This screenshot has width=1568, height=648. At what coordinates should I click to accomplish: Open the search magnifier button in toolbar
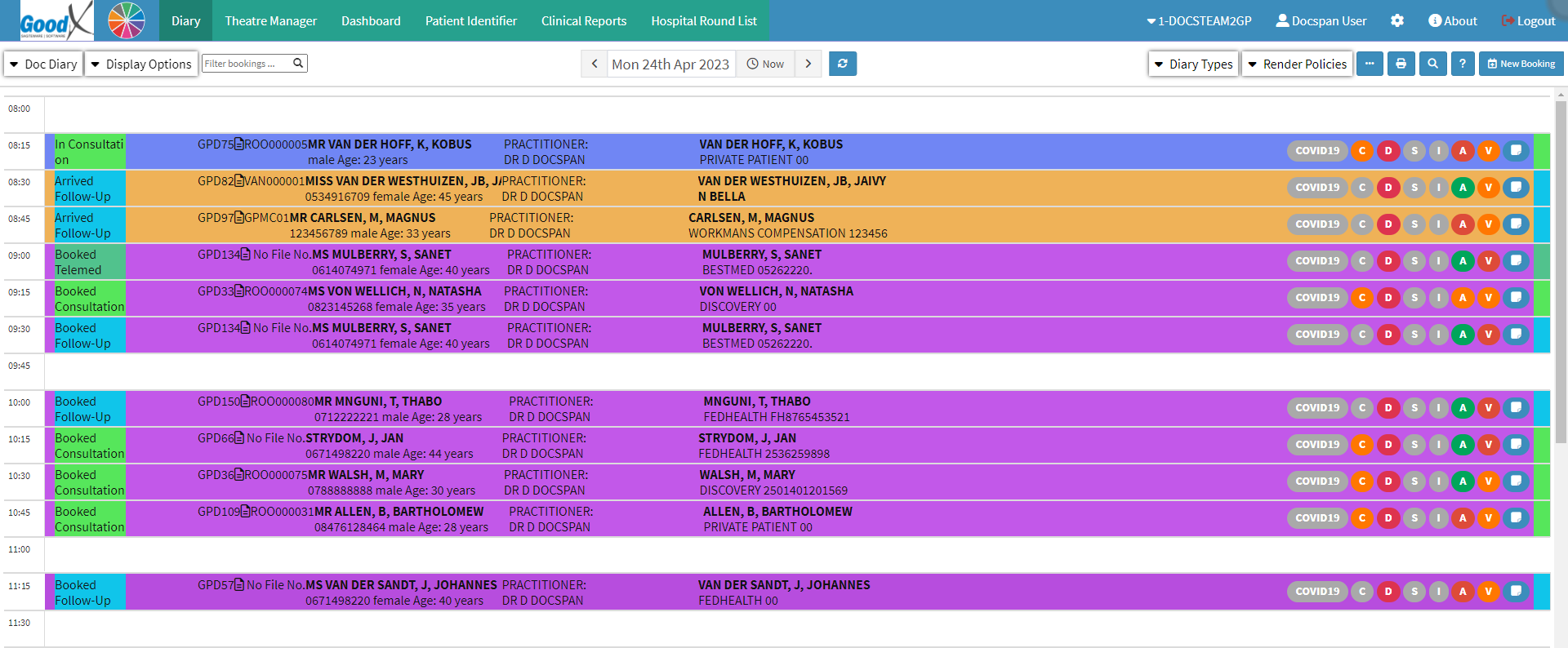1432,64
